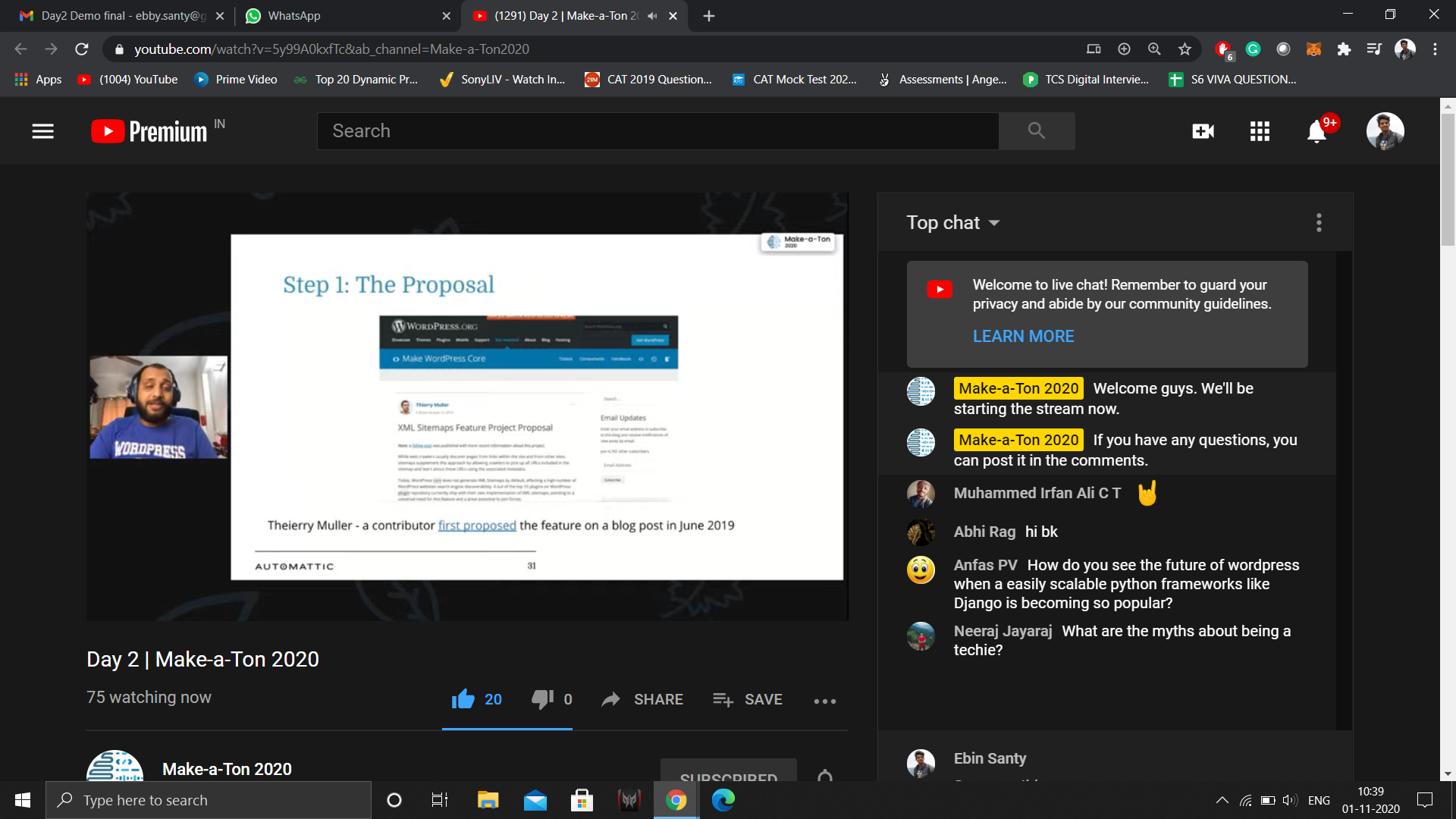Go back in browser history

(20, 49)
